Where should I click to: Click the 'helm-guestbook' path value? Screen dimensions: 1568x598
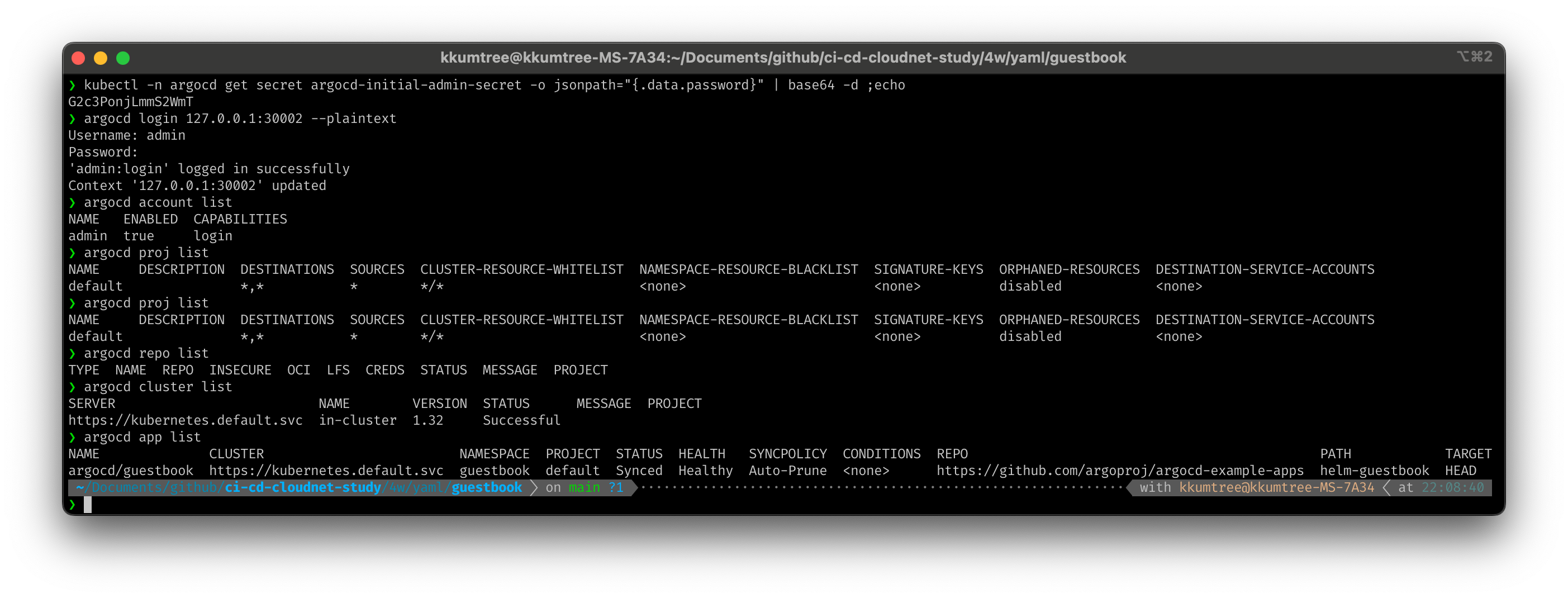click(1375, 471)
